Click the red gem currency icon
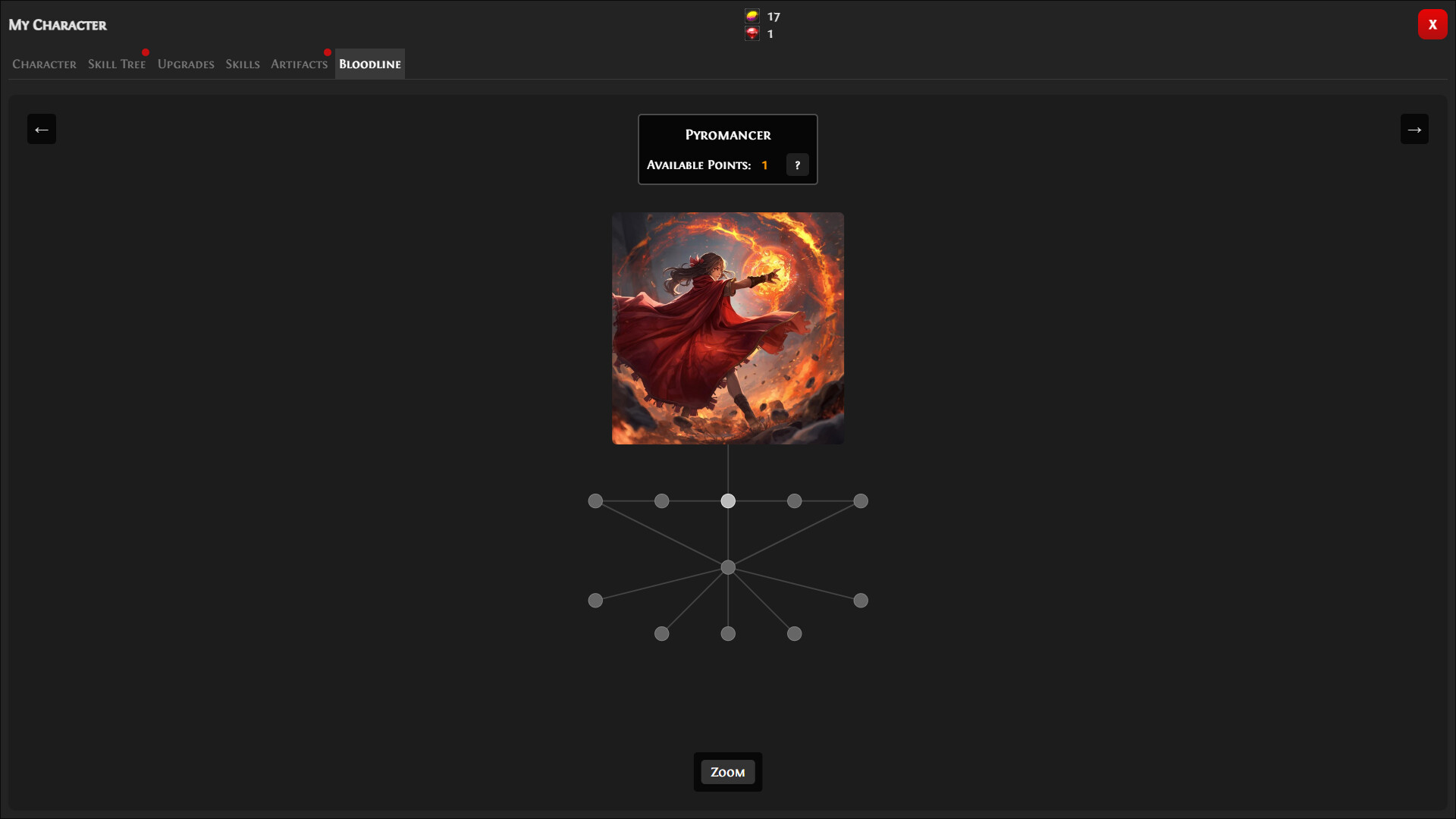Image resolution: width=1456 pixels, height=819 pixels. click(x=752, y=33)
